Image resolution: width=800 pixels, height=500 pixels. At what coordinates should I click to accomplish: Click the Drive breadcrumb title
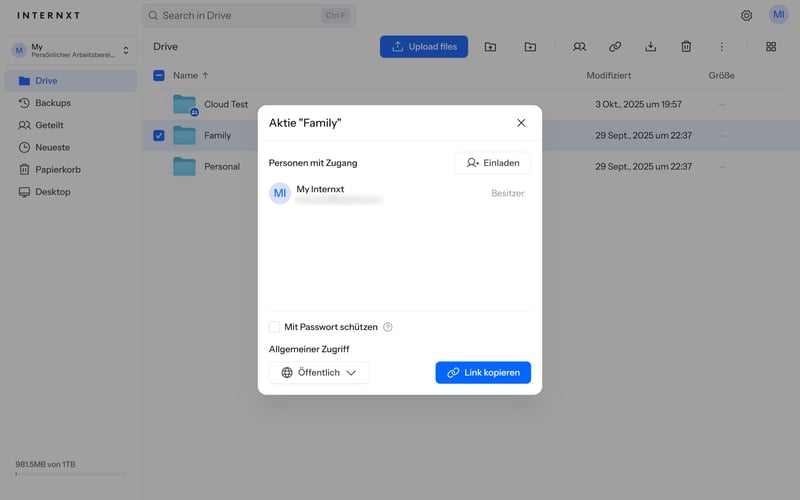[165, 46]
